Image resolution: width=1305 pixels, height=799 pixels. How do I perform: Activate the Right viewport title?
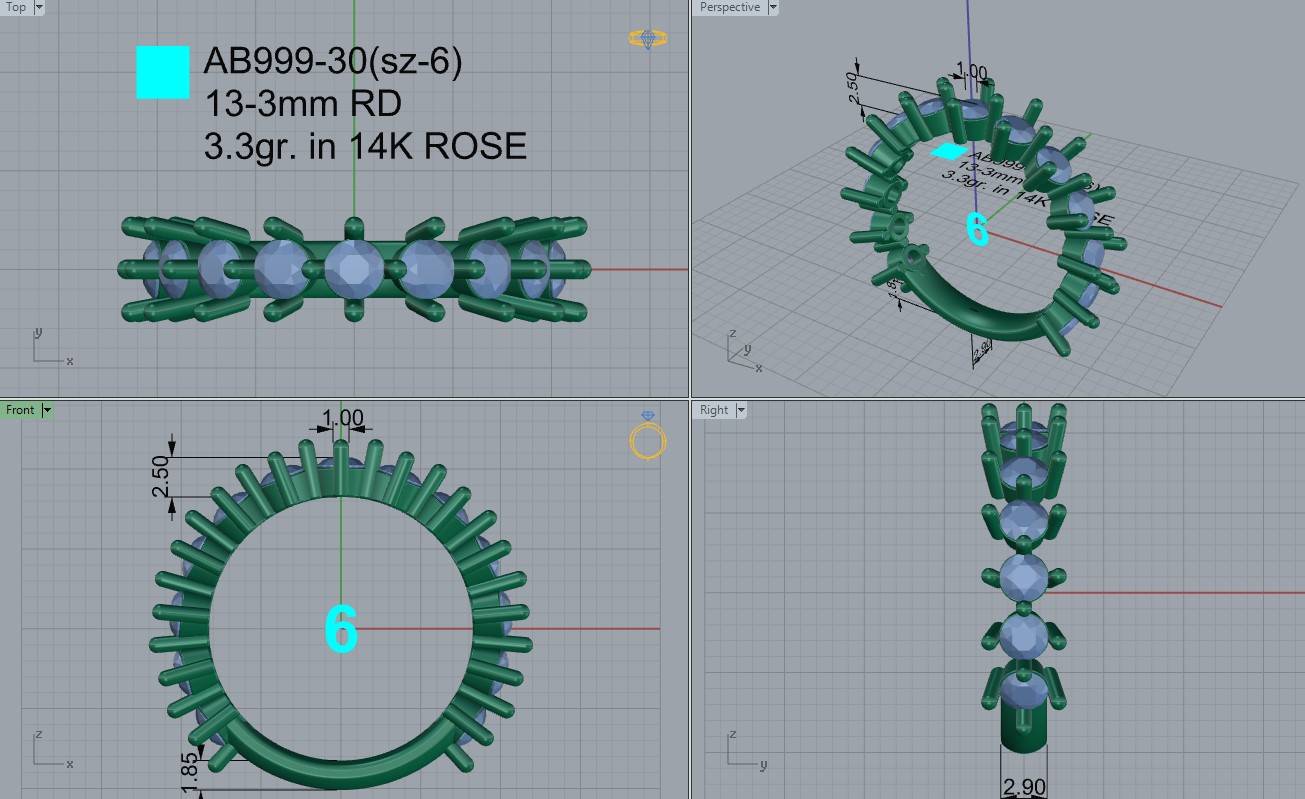(x=714, y=410)
